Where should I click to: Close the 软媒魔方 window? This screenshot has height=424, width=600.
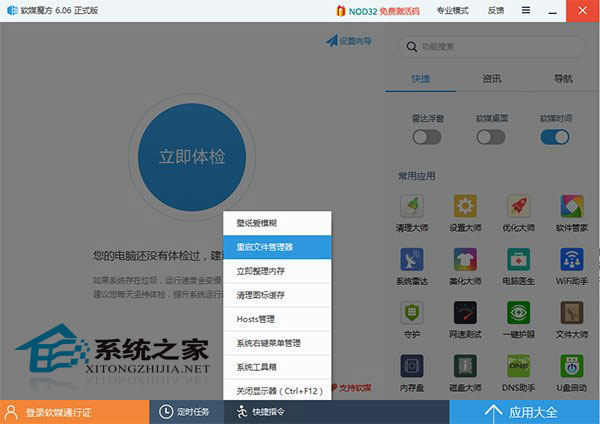[x=583, y=11]
